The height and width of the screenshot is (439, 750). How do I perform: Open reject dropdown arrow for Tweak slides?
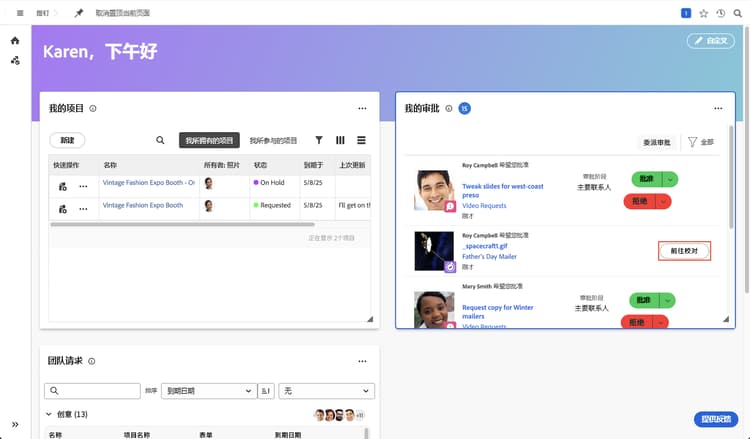tap(663, 201)
